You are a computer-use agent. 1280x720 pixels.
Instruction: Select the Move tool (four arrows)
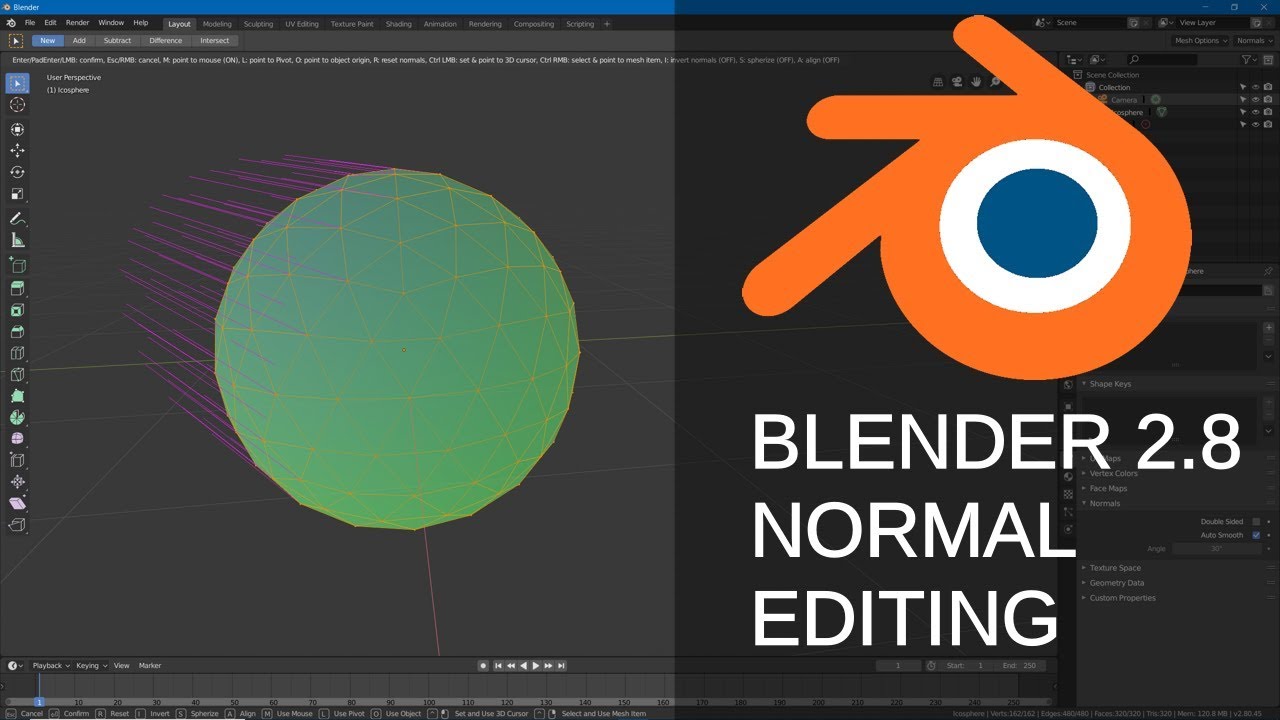[17, 150]
